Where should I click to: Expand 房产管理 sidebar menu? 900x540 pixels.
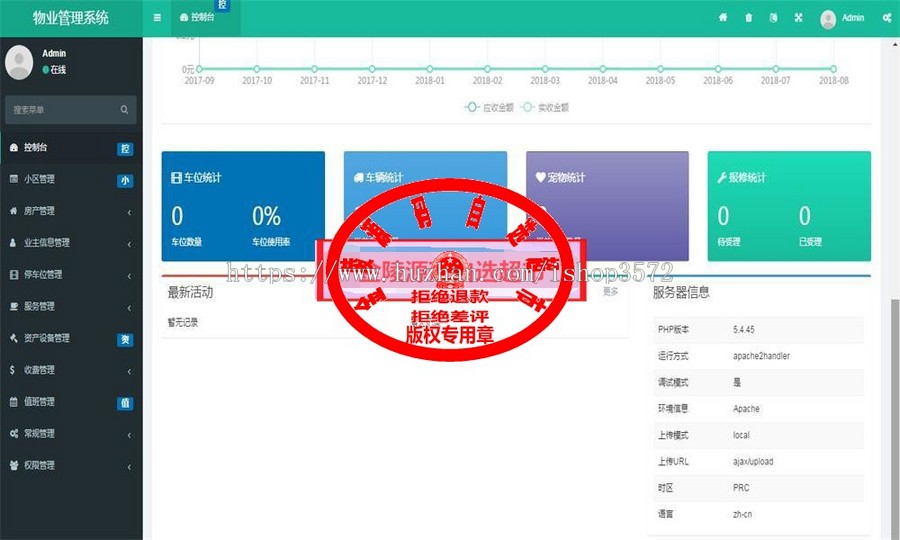71,211
